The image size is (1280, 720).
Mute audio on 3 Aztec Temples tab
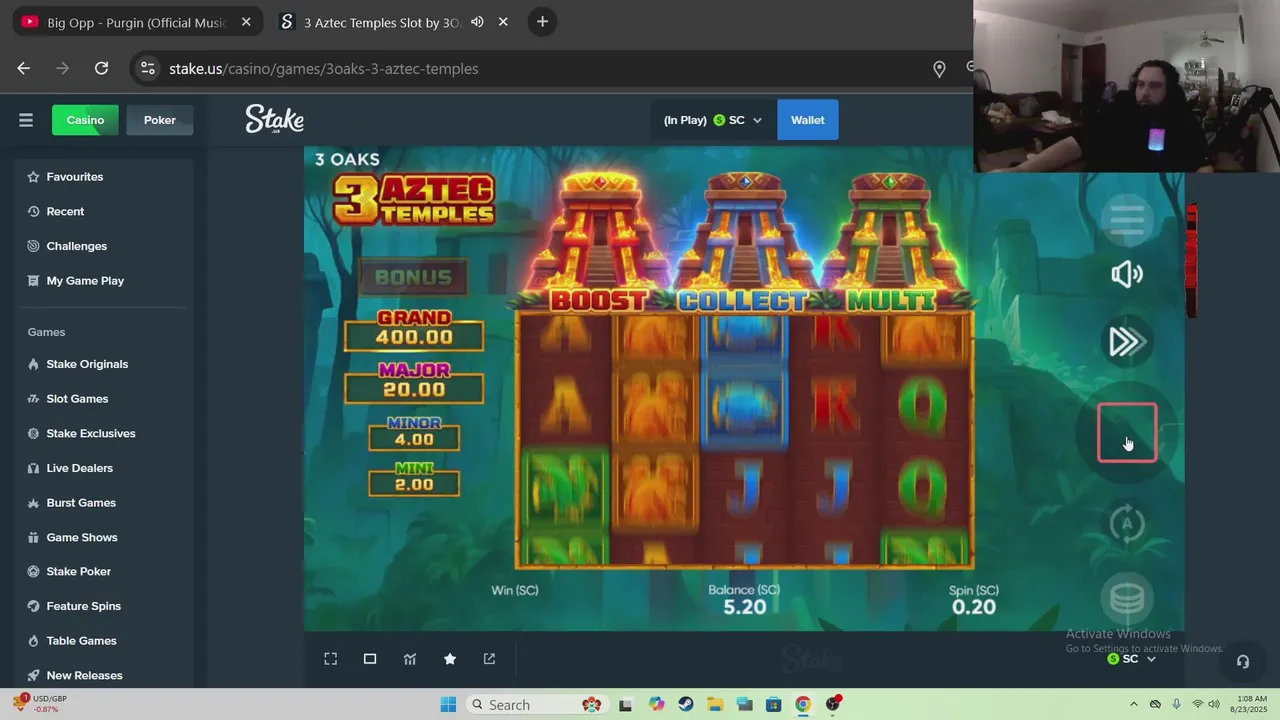tap(478, 22)
